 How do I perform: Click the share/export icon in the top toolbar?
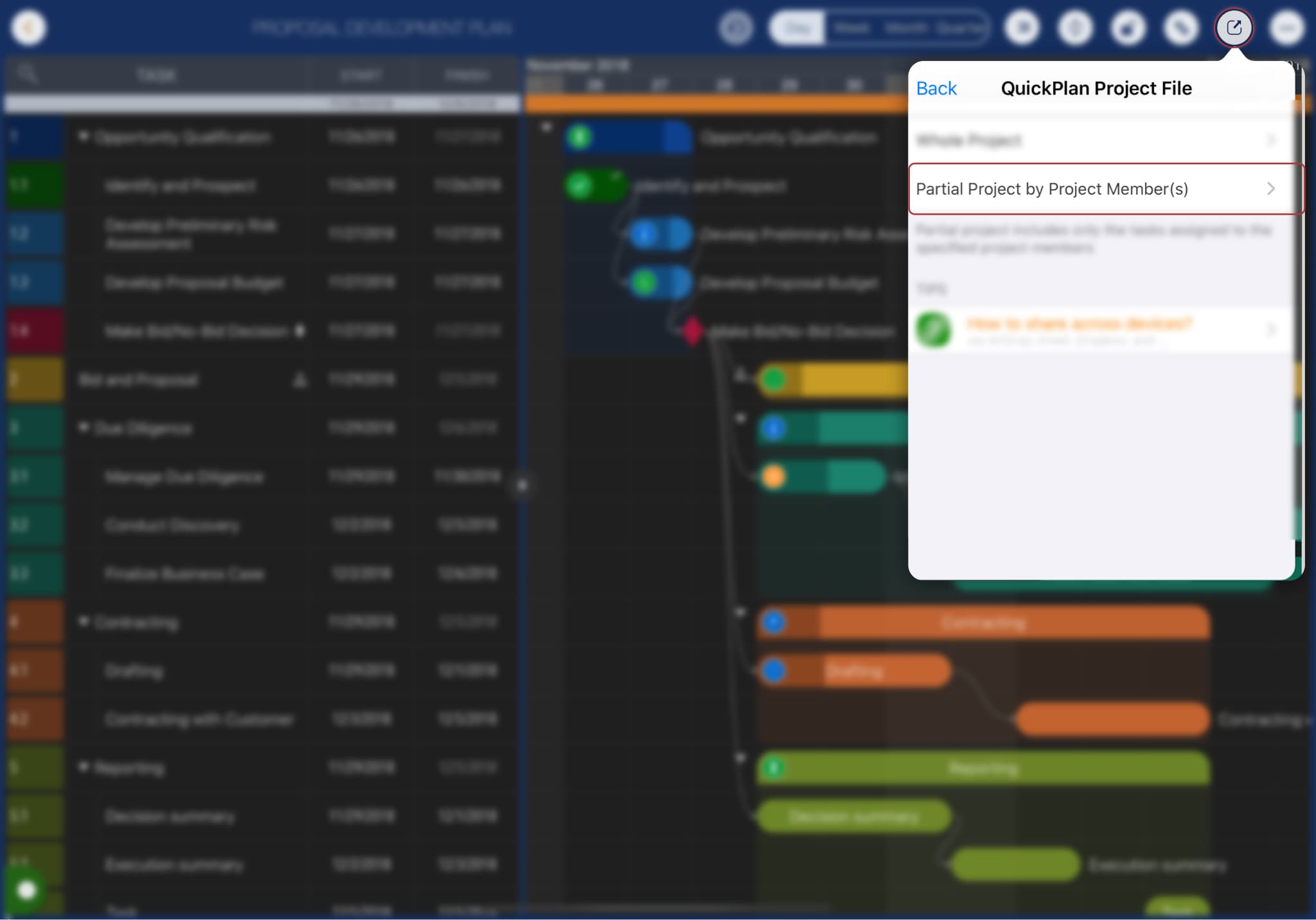coord(1234,28)
